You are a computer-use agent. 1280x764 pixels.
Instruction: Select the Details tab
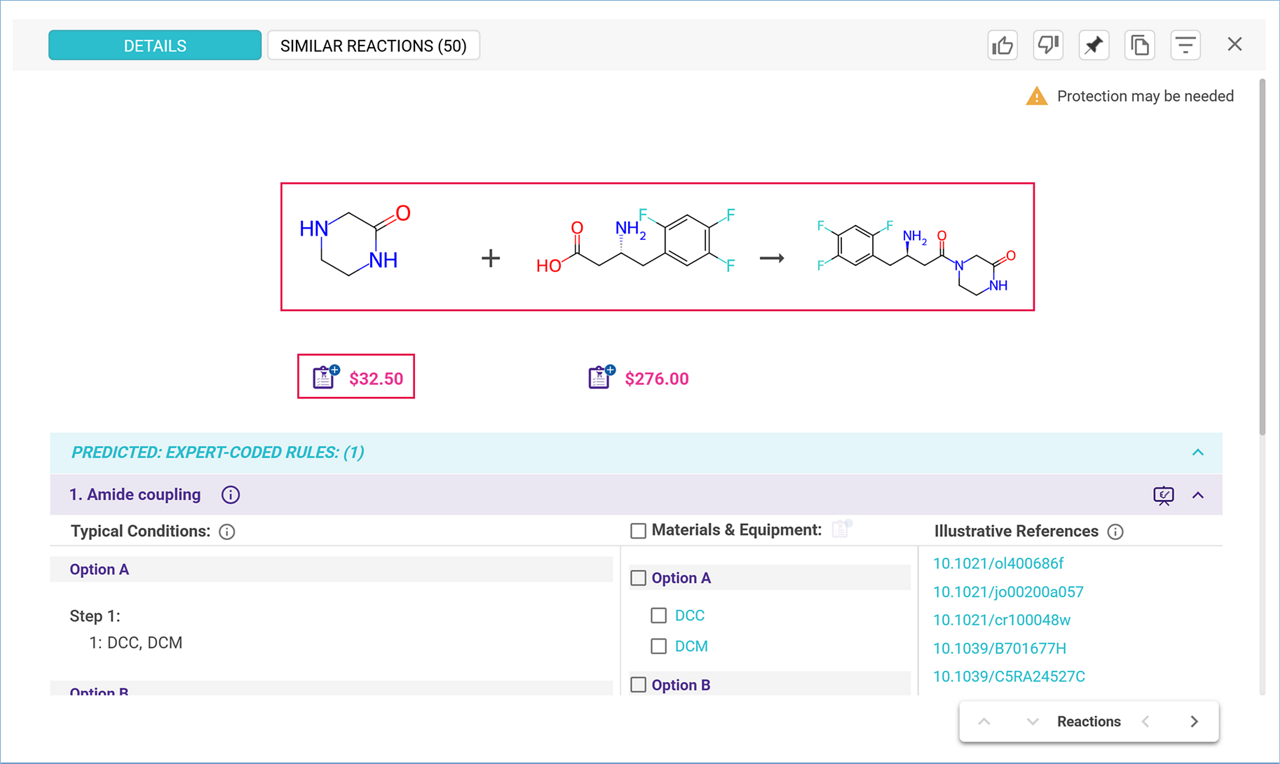(155, 46)
